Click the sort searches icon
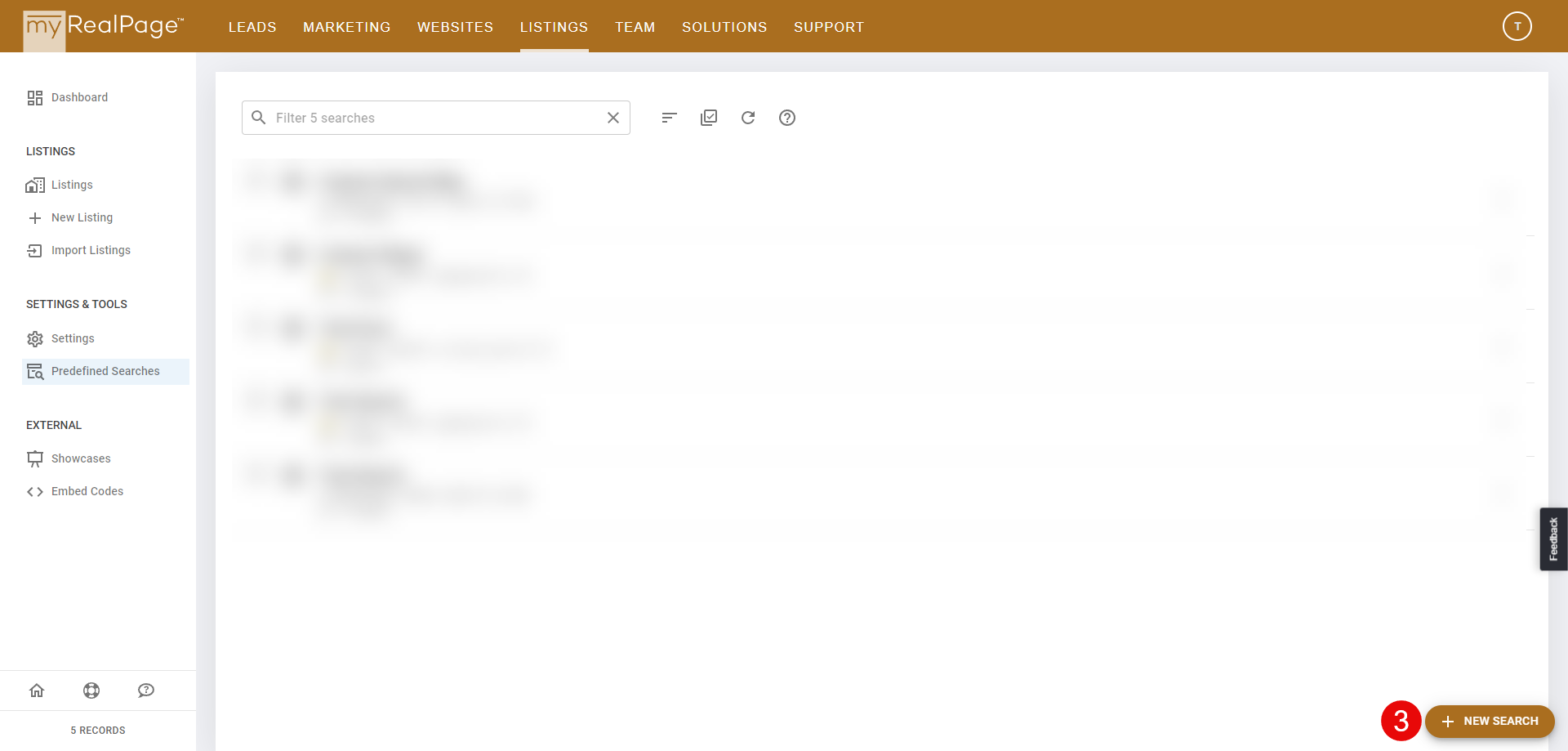This screenshot has width=1568, height=751. click(669, 118)
